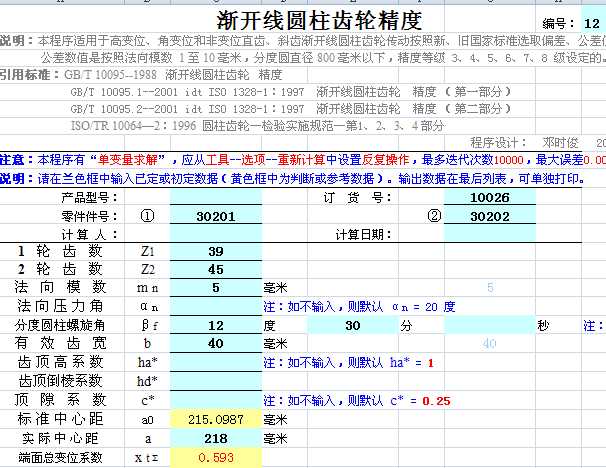Click the GB/T 10095--1988 reference line
Viewport: 606px width, 468px height.
(x=173, y=74)
